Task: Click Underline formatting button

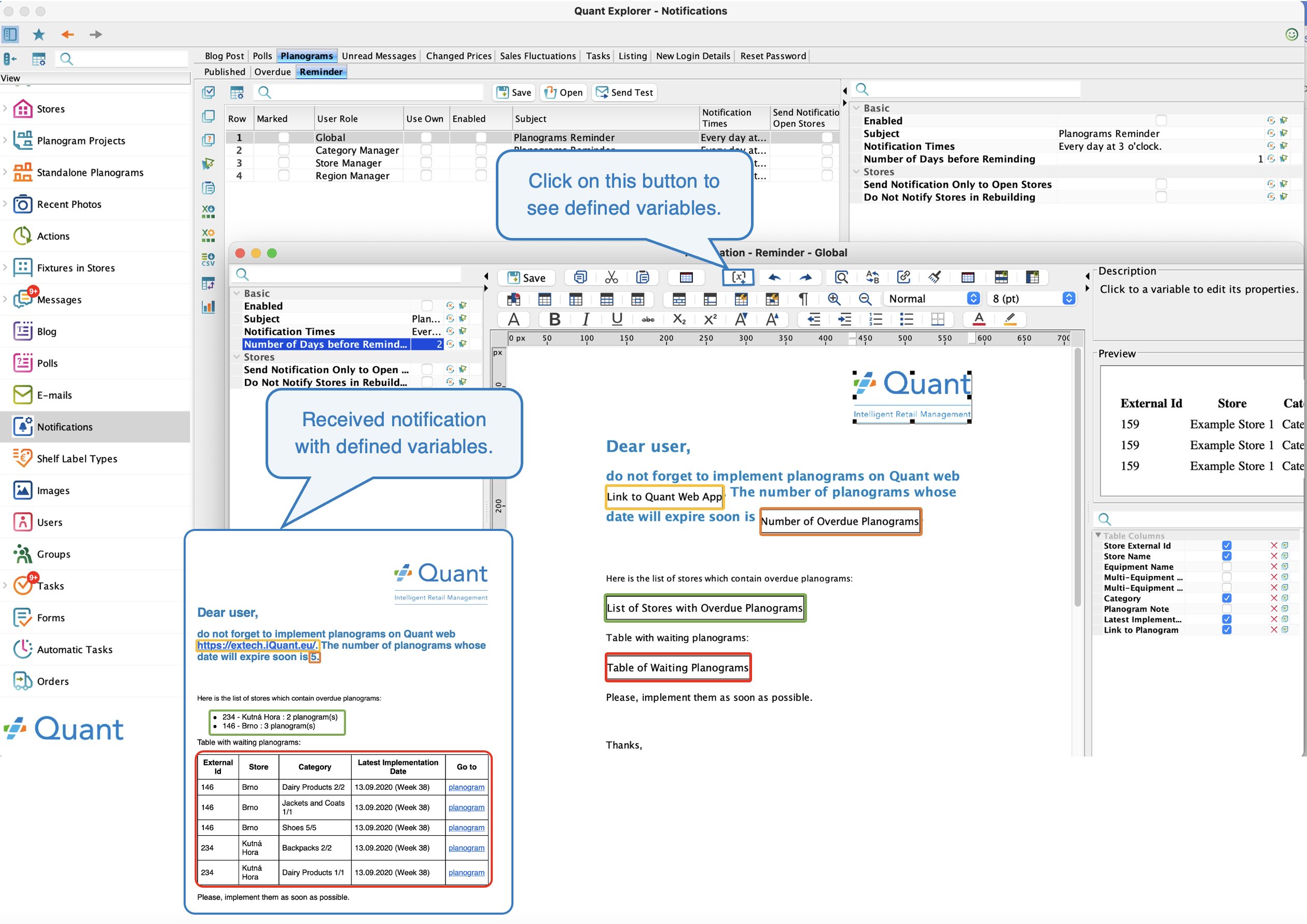Action: tap(617, 319)
